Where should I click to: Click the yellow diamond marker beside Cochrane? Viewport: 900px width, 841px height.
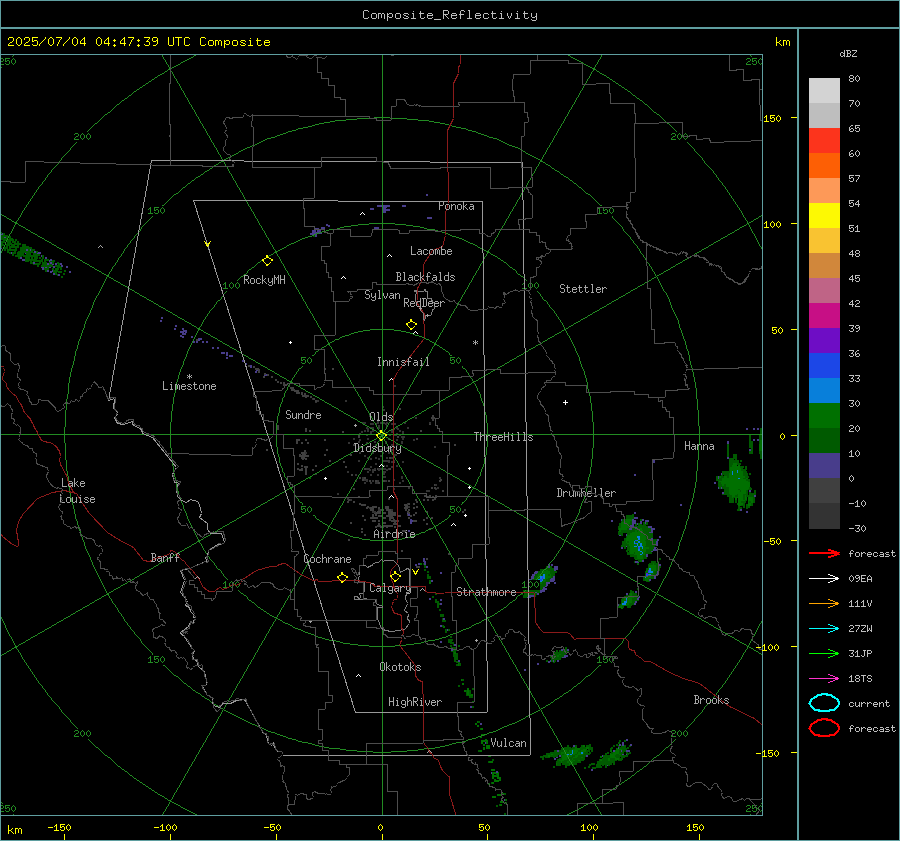point(342,578)
